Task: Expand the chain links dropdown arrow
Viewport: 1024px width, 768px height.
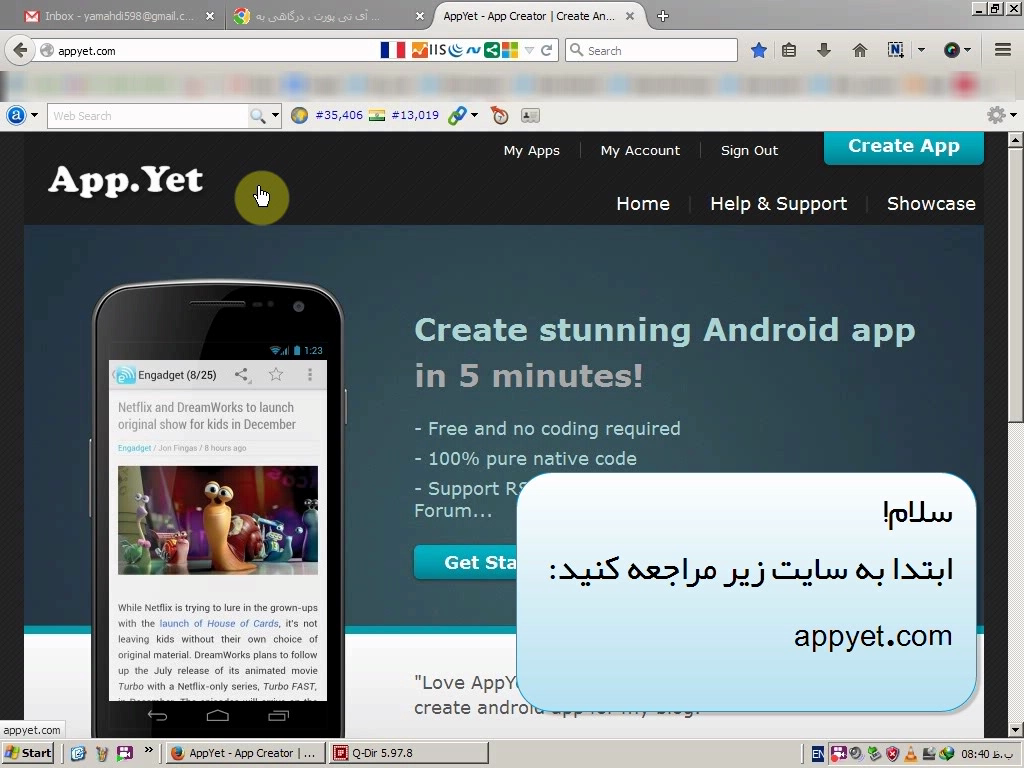Action: [474, 116]
